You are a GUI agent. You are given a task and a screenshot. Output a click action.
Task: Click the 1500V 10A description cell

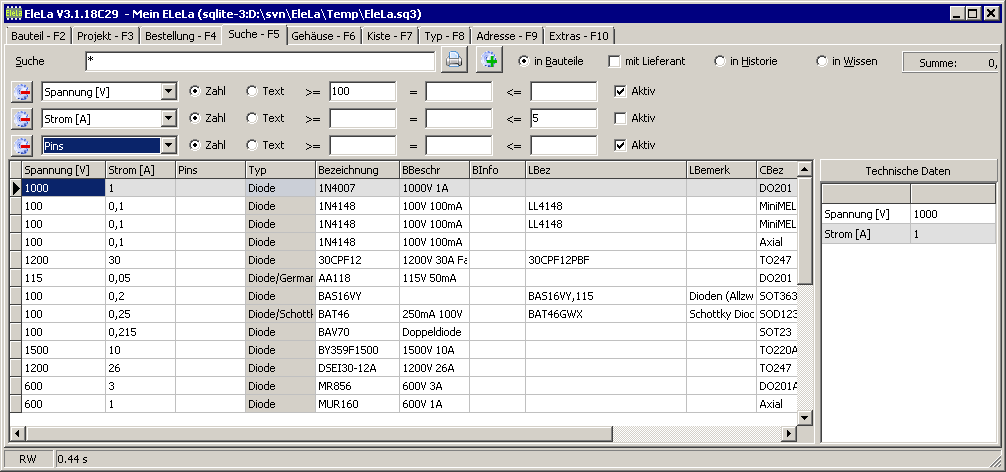434,350
